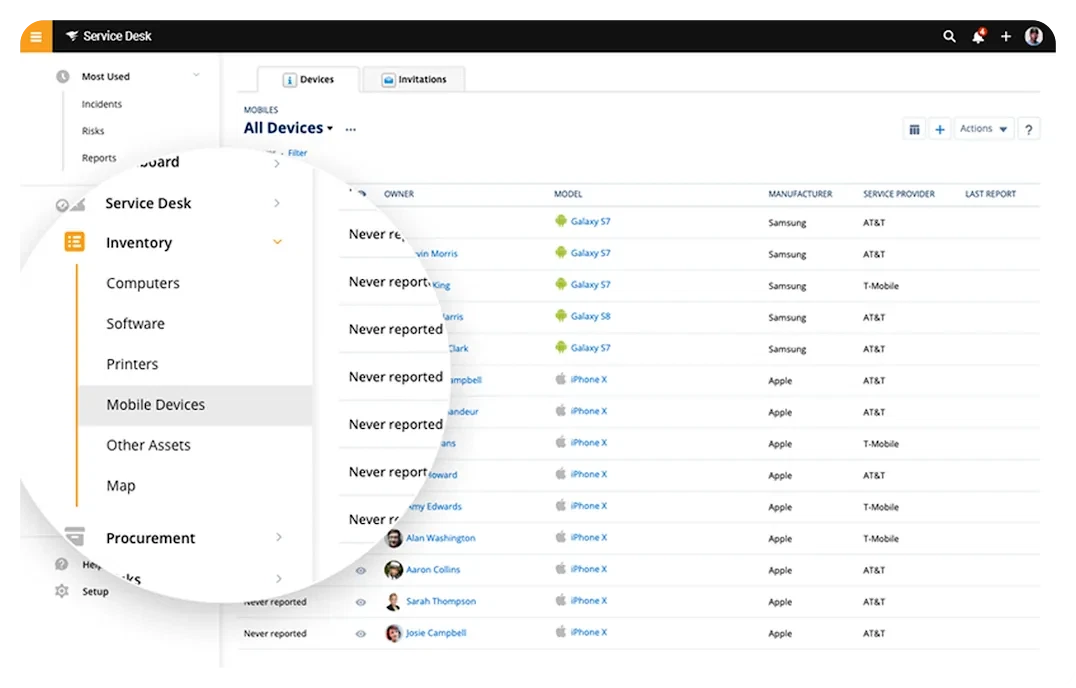
Task: Click Sarah Thompson's avatar
Action: click(393, 602)
